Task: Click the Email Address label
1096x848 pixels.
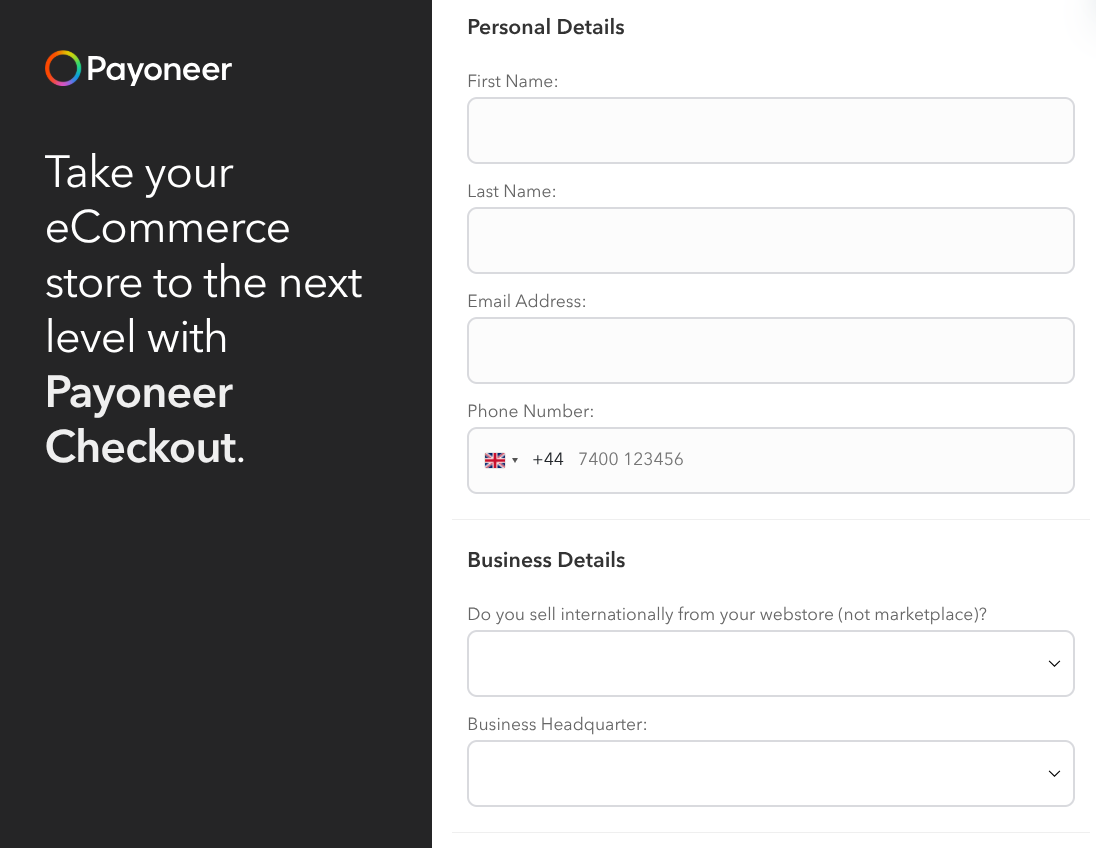Action: 526,301
